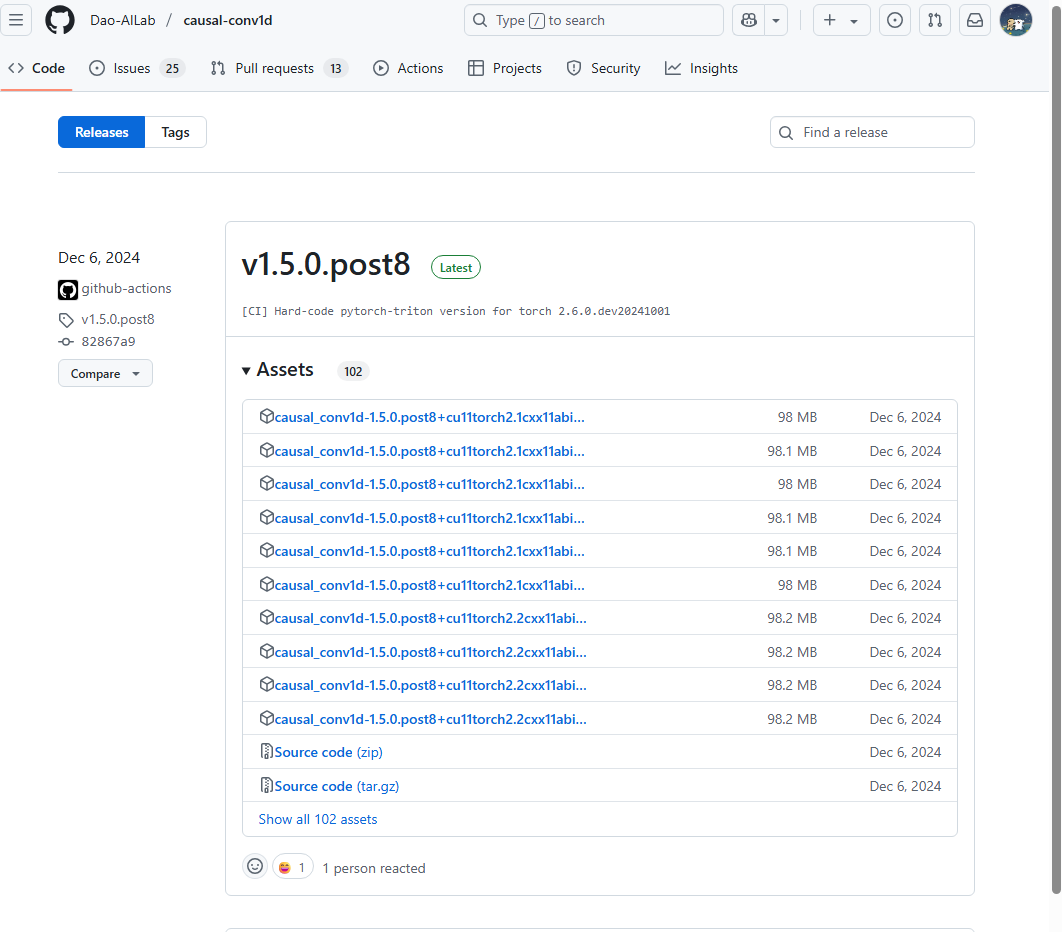Screen dimensions: 1062x932
Task: Expand the create new dropdown arrow
Action: click(x=854, y=20)
